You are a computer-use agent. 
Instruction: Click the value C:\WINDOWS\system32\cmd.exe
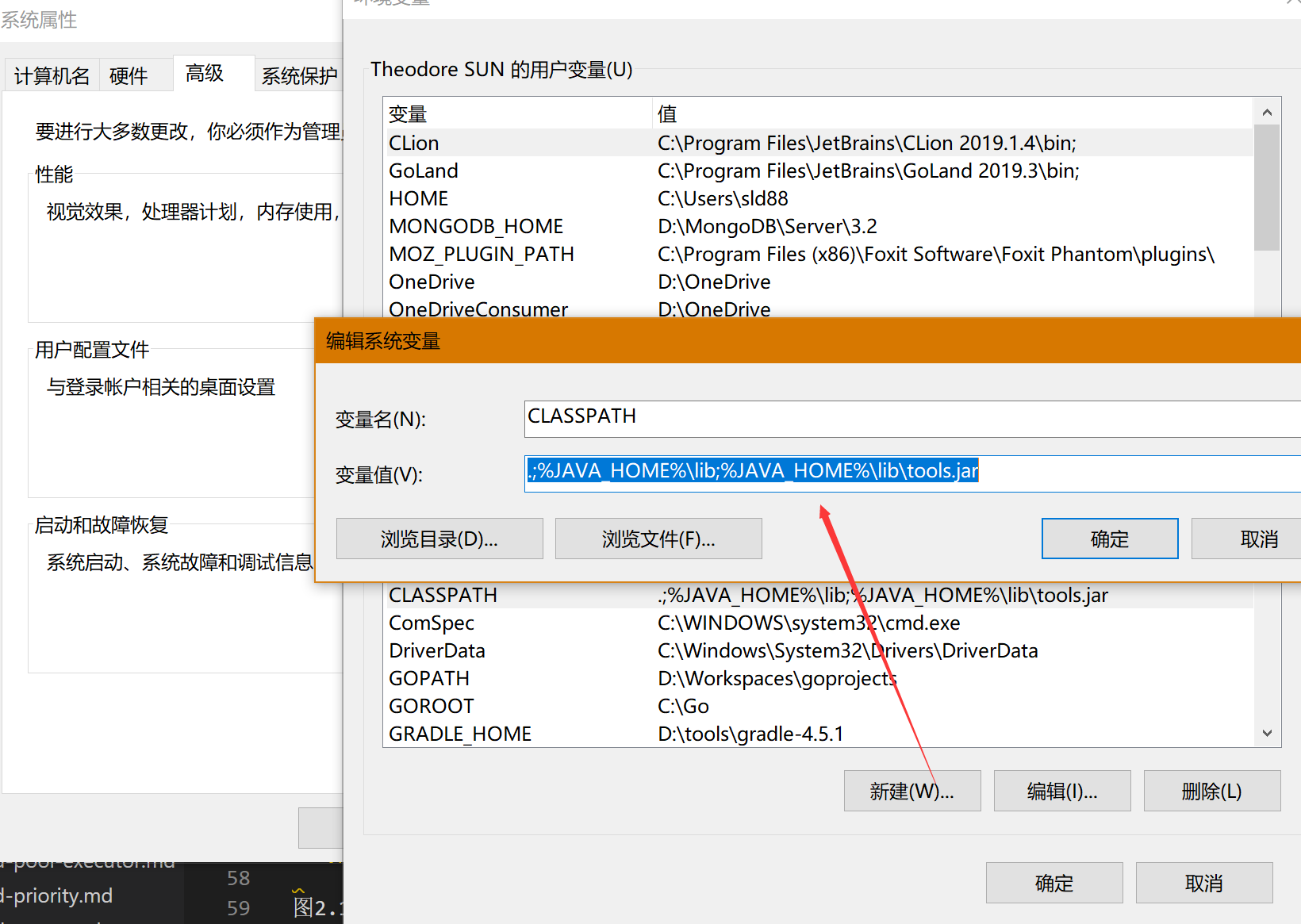808,623
